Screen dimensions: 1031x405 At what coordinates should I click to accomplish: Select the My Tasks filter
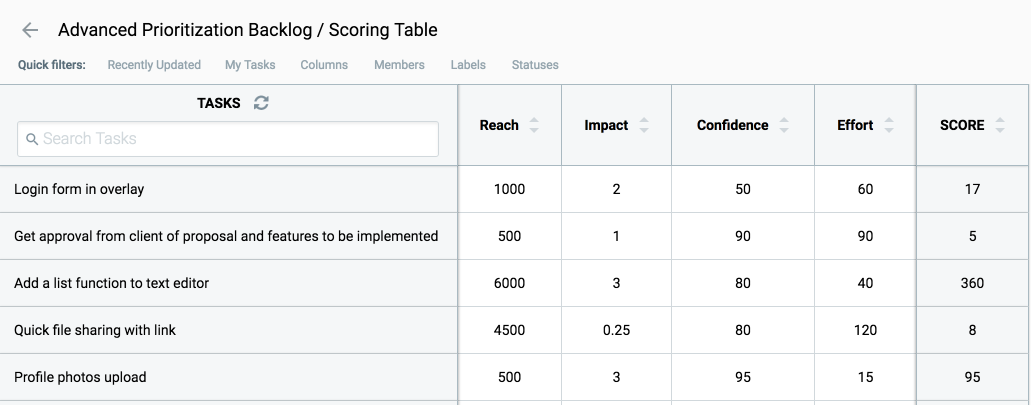pyautogui.click(x=250, y=65)
